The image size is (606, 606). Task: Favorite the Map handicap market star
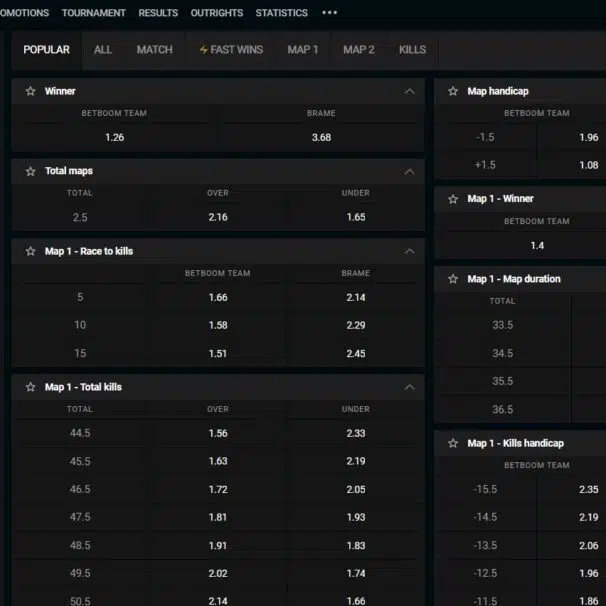click(453, 91)
